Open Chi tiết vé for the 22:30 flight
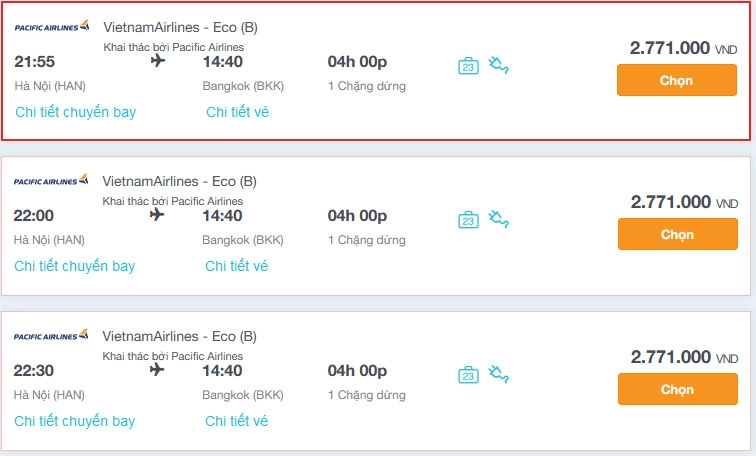Image resolution: width=756 pixels, height=456 pixels. point(236,421)
